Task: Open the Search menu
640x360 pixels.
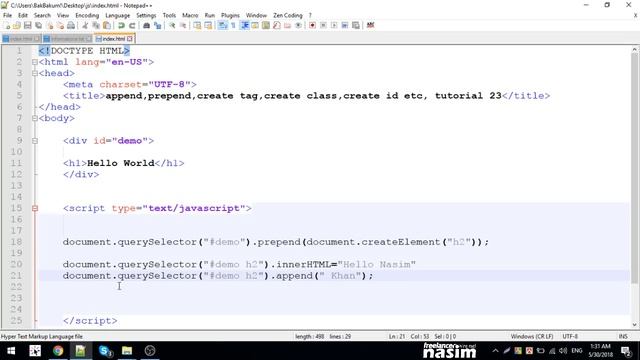Action: (x=42, y=15)
